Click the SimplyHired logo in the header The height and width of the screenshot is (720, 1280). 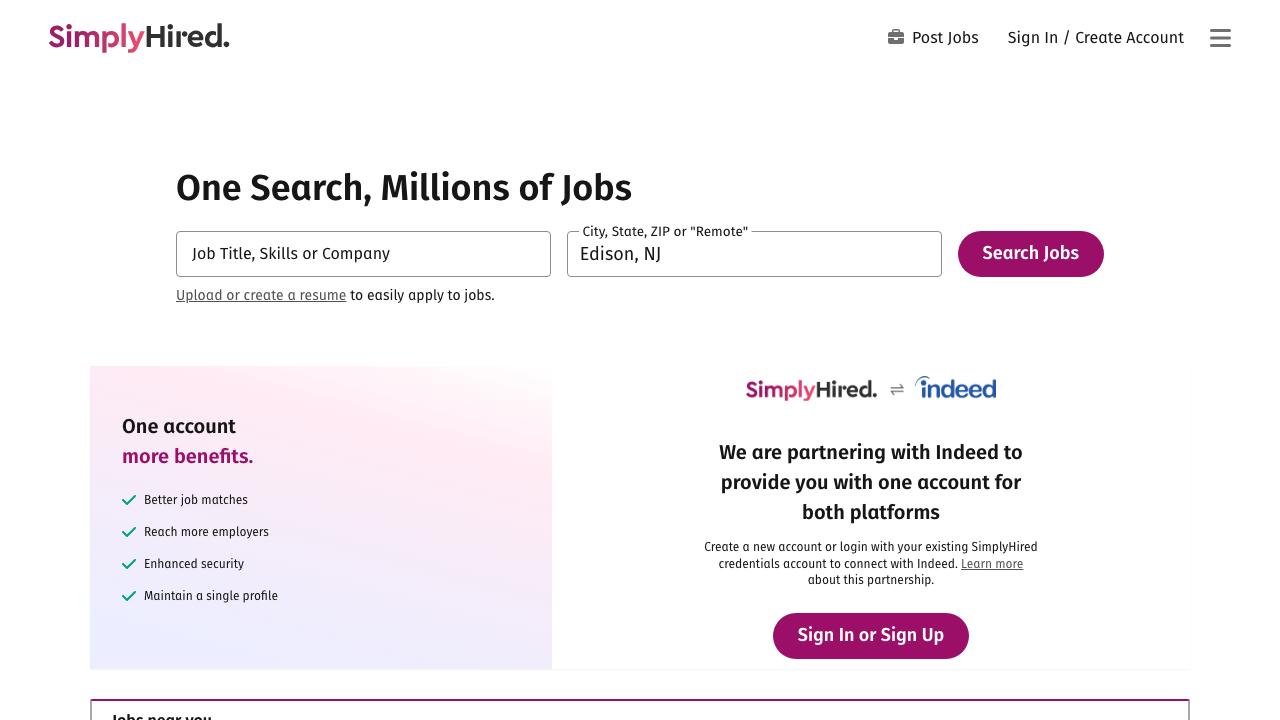point(139,38)
